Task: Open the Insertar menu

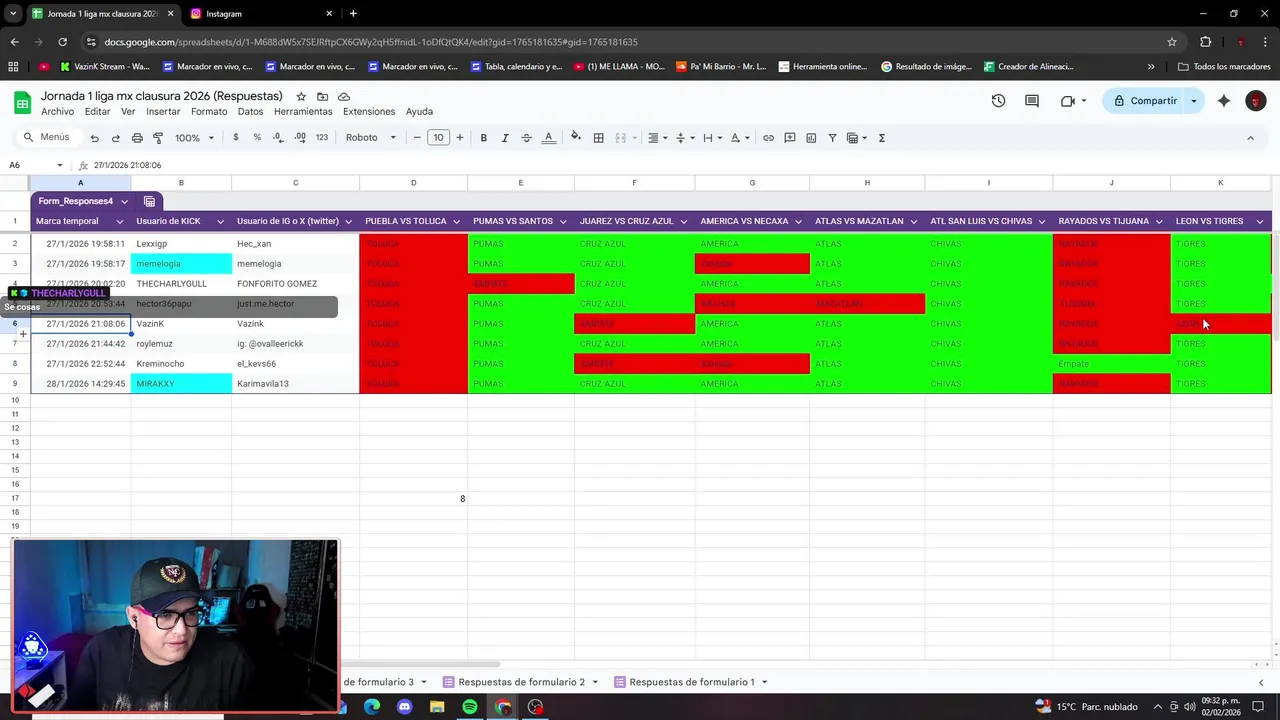Action: pyautogui.click(x=163, y=111)
